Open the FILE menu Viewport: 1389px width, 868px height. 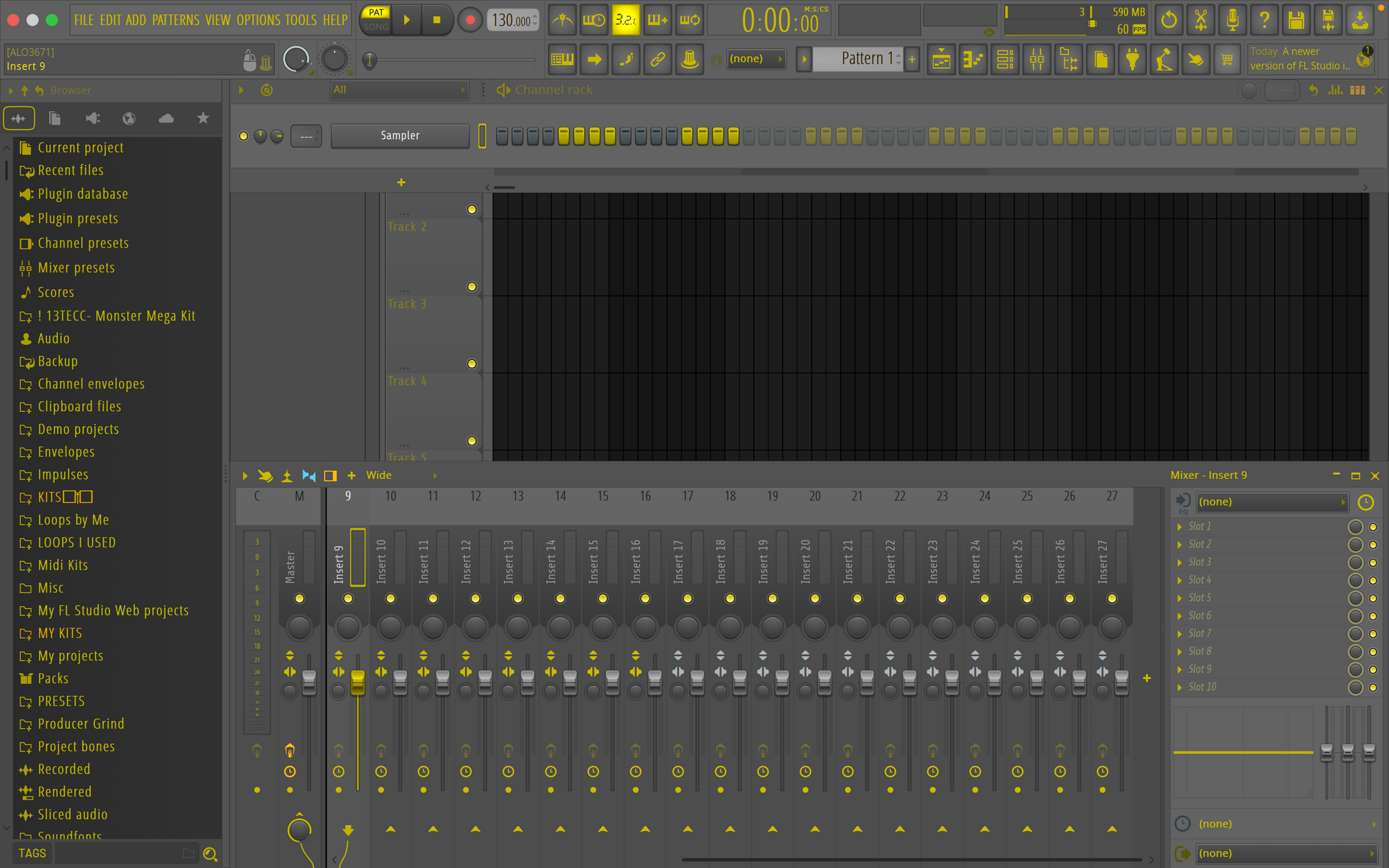pos(84,20)
